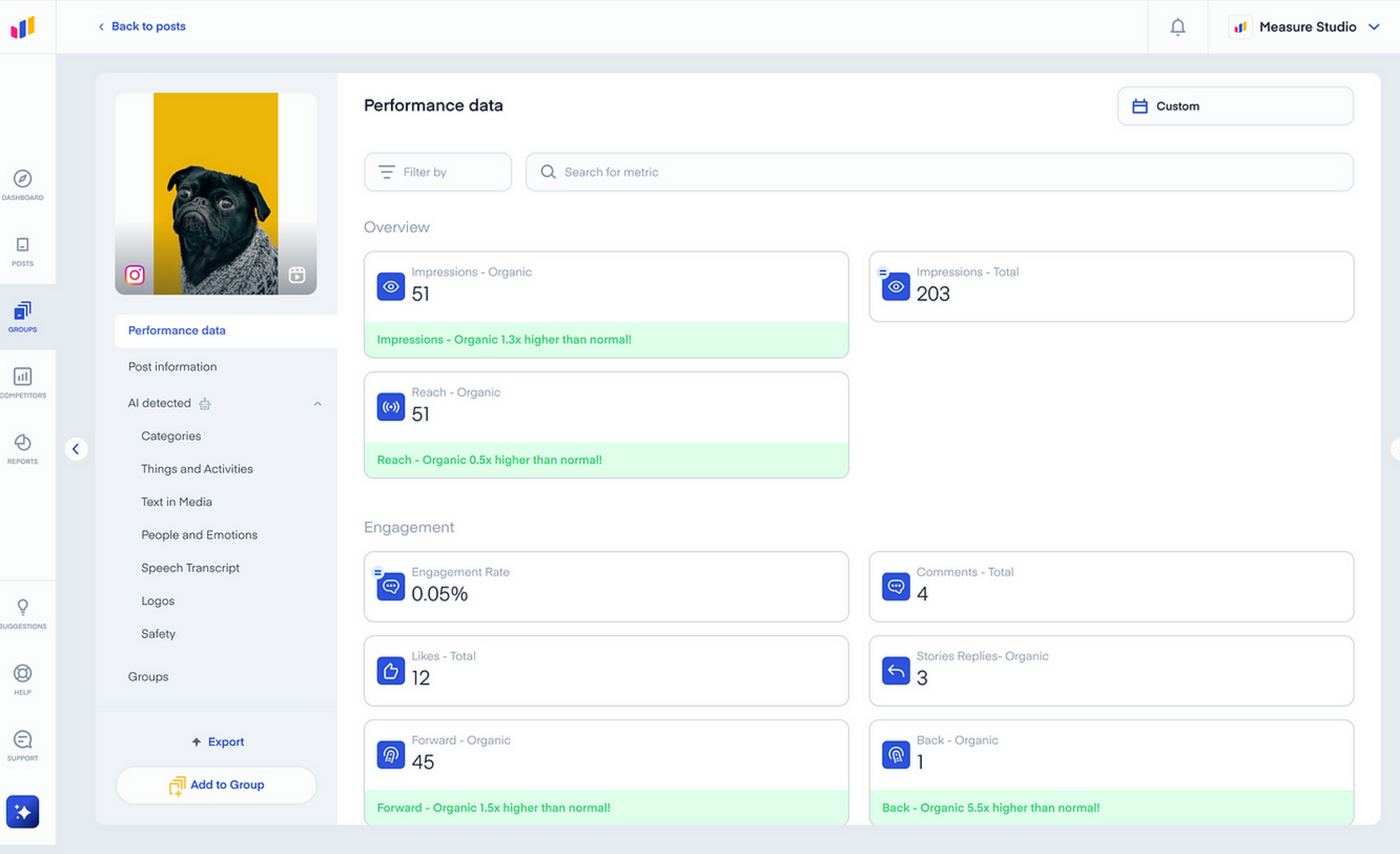The image size is (1400, 854).
Task: Click the Export link
Action: coord(217,742)
